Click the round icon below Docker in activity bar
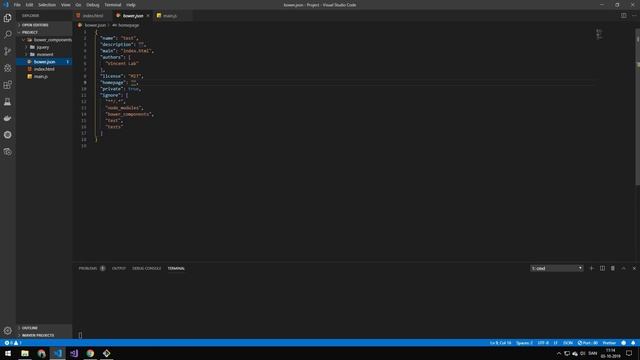This screenshot has height=360, width=640. tap(8, 135)
